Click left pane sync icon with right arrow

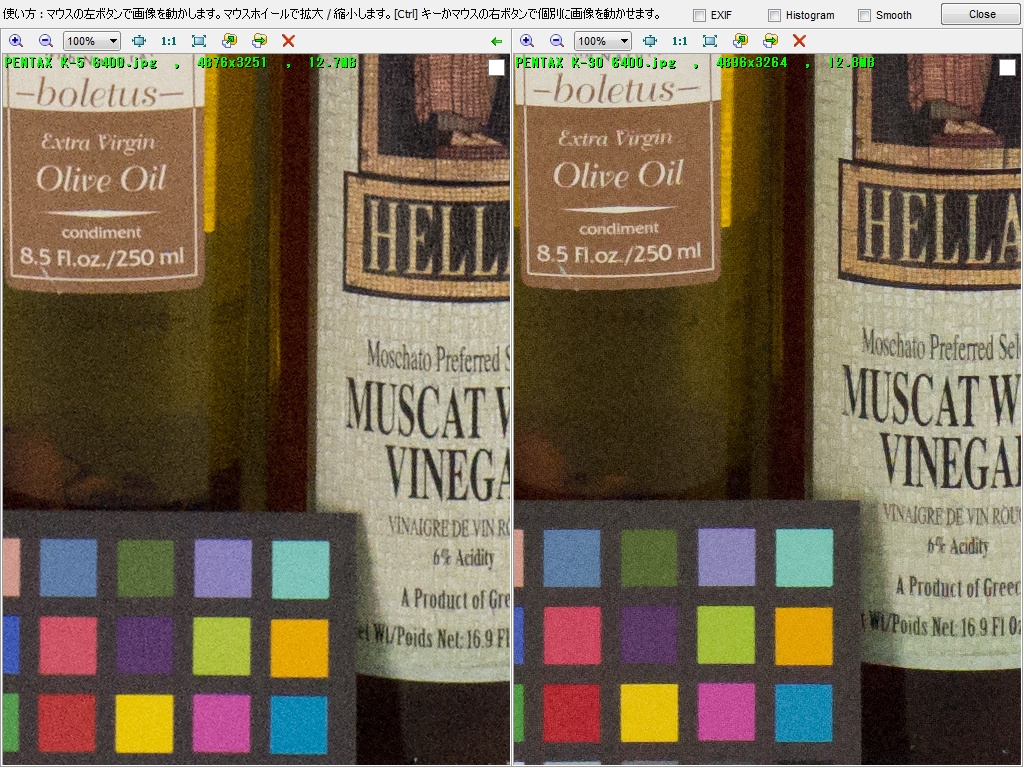pos(259,41)
